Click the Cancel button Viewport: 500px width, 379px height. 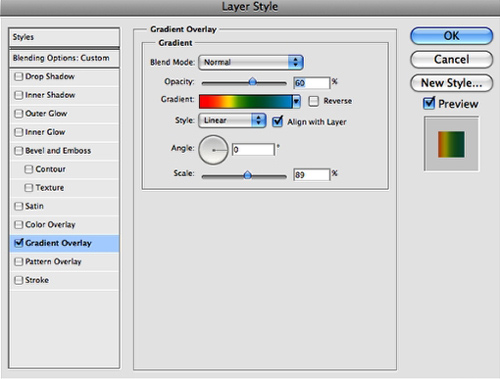point(451,59)
